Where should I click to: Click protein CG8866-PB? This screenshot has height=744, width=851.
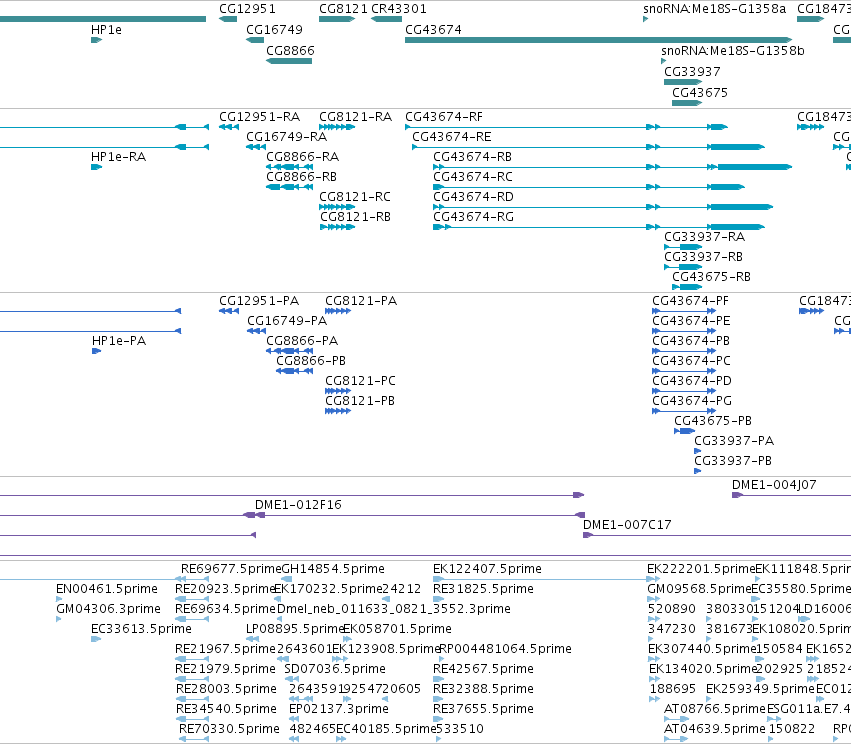[x=311, y=361]
